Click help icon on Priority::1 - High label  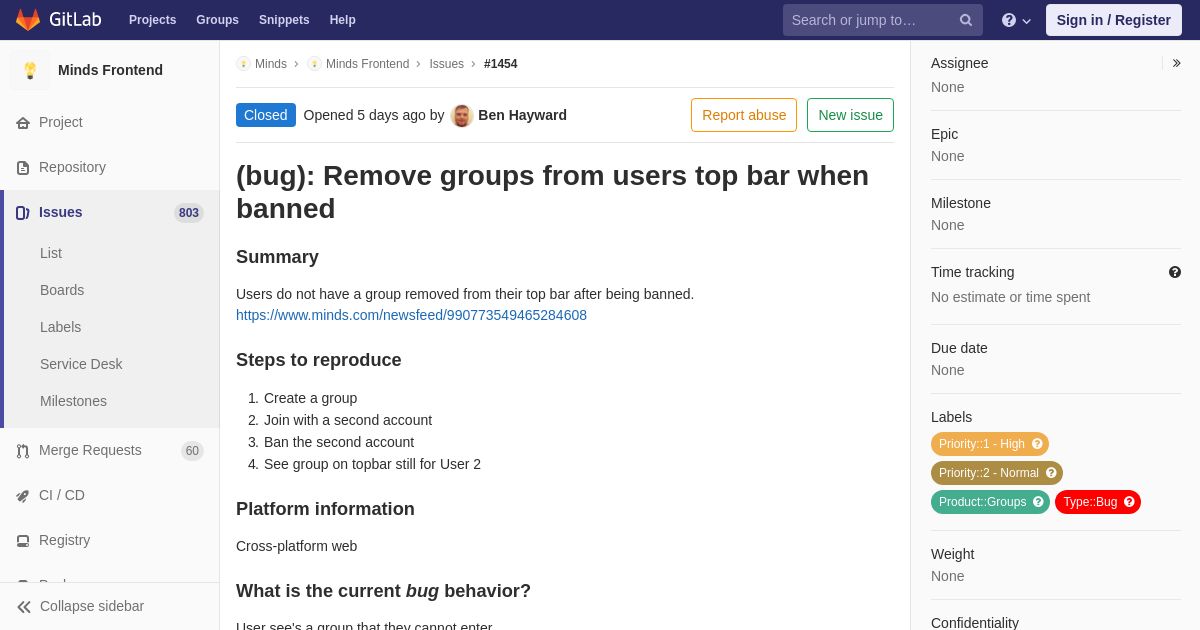tap(1037, 444)
